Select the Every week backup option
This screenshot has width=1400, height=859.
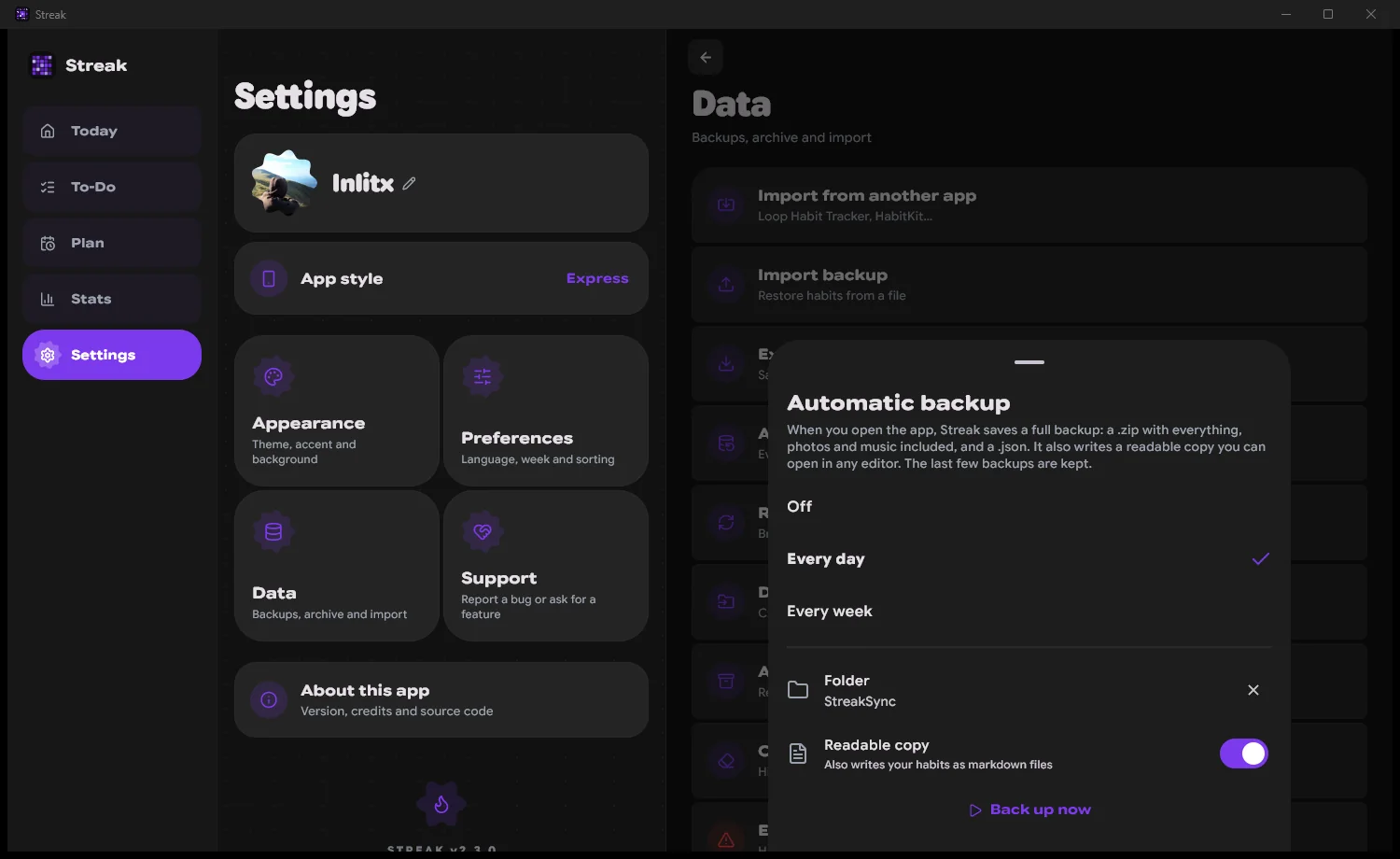point(1029,611)
